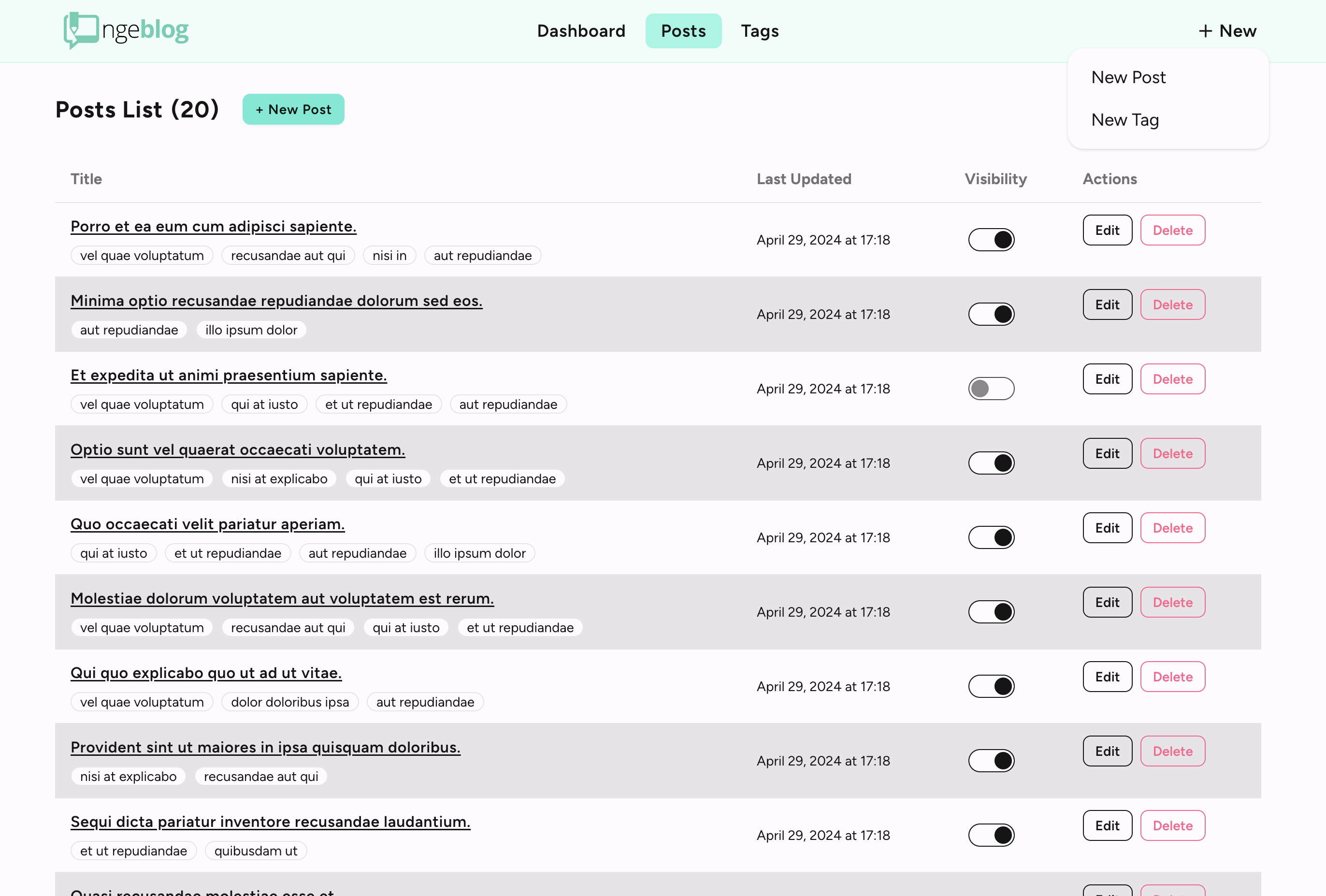Delete the Provident sint ut maiores post
Image resolution: width=1326 pixels, height=896 pixels.
[x=1172, y=751]
